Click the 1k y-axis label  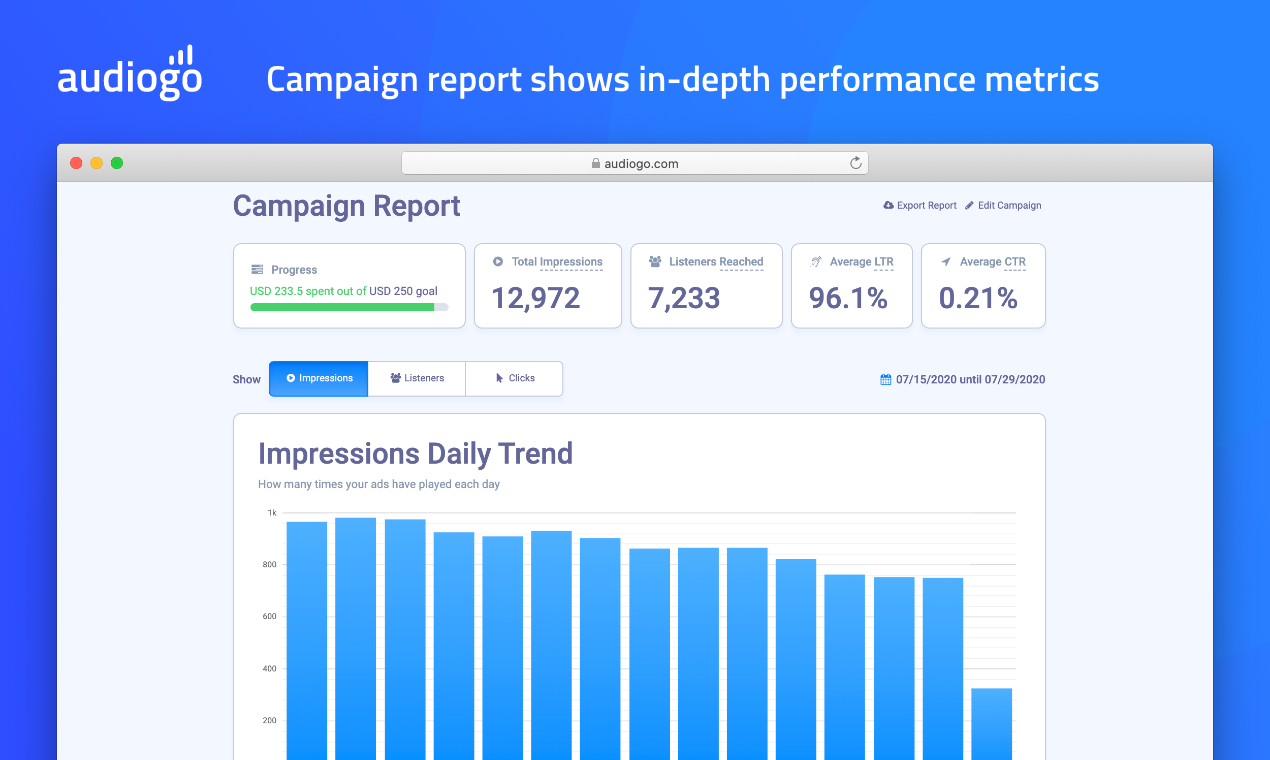tap(272, 513)
